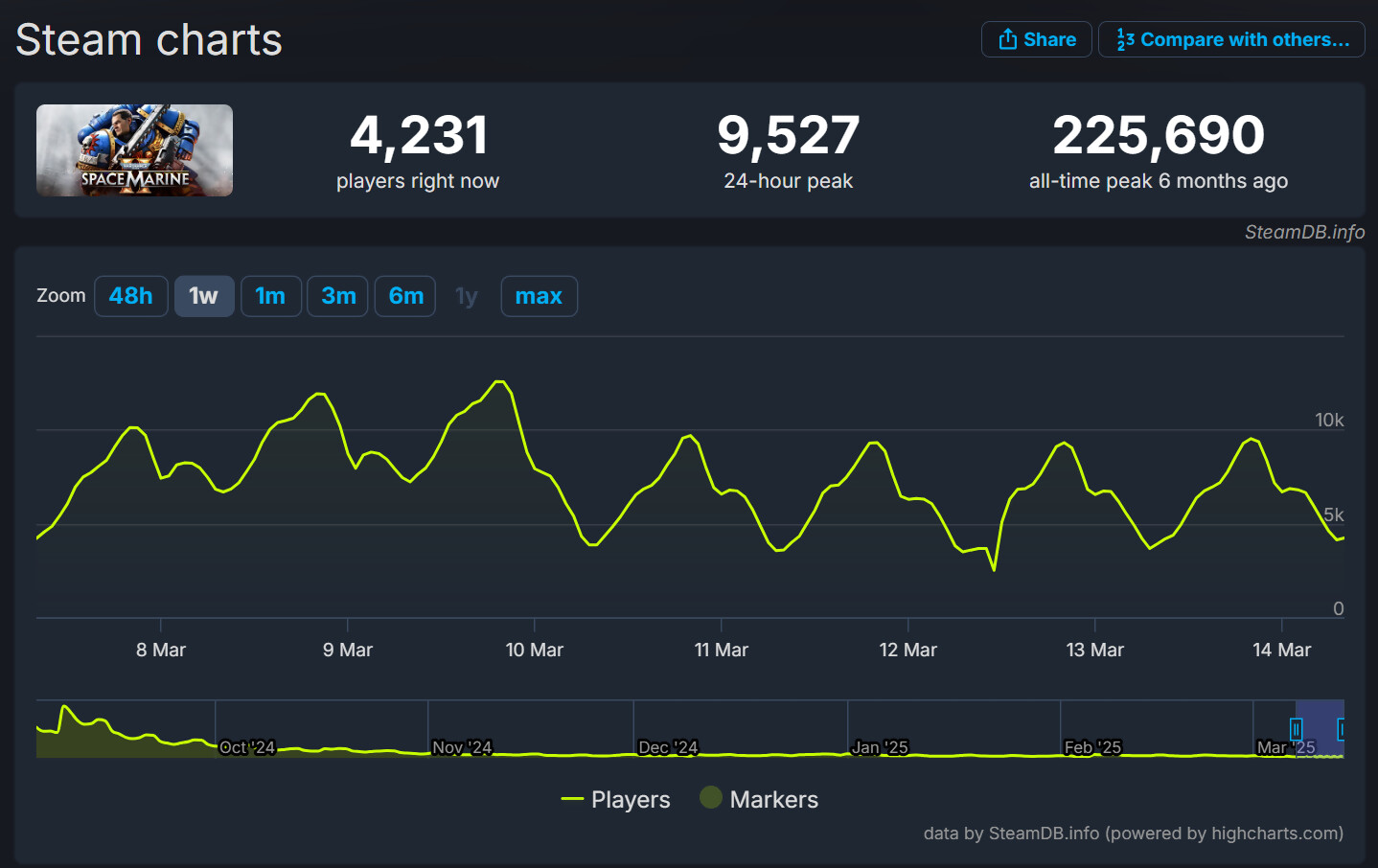Screen dimensions: 1378x868
Task: Click the 13 Mar axis label
Action: point(1095,650)
